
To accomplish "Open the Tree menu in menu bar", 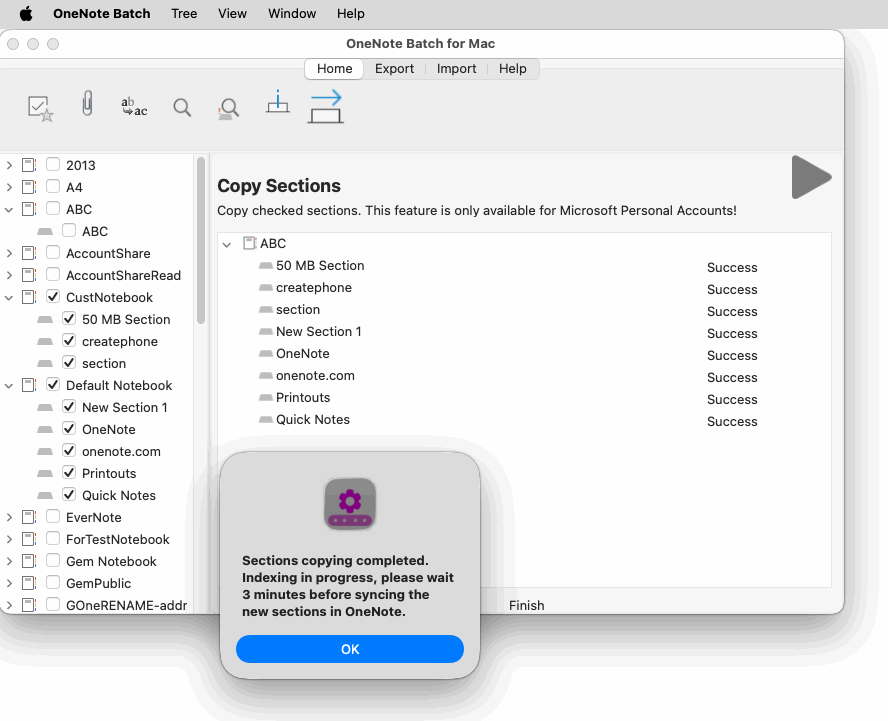I will pyautogui.click(x=184, y=14).
